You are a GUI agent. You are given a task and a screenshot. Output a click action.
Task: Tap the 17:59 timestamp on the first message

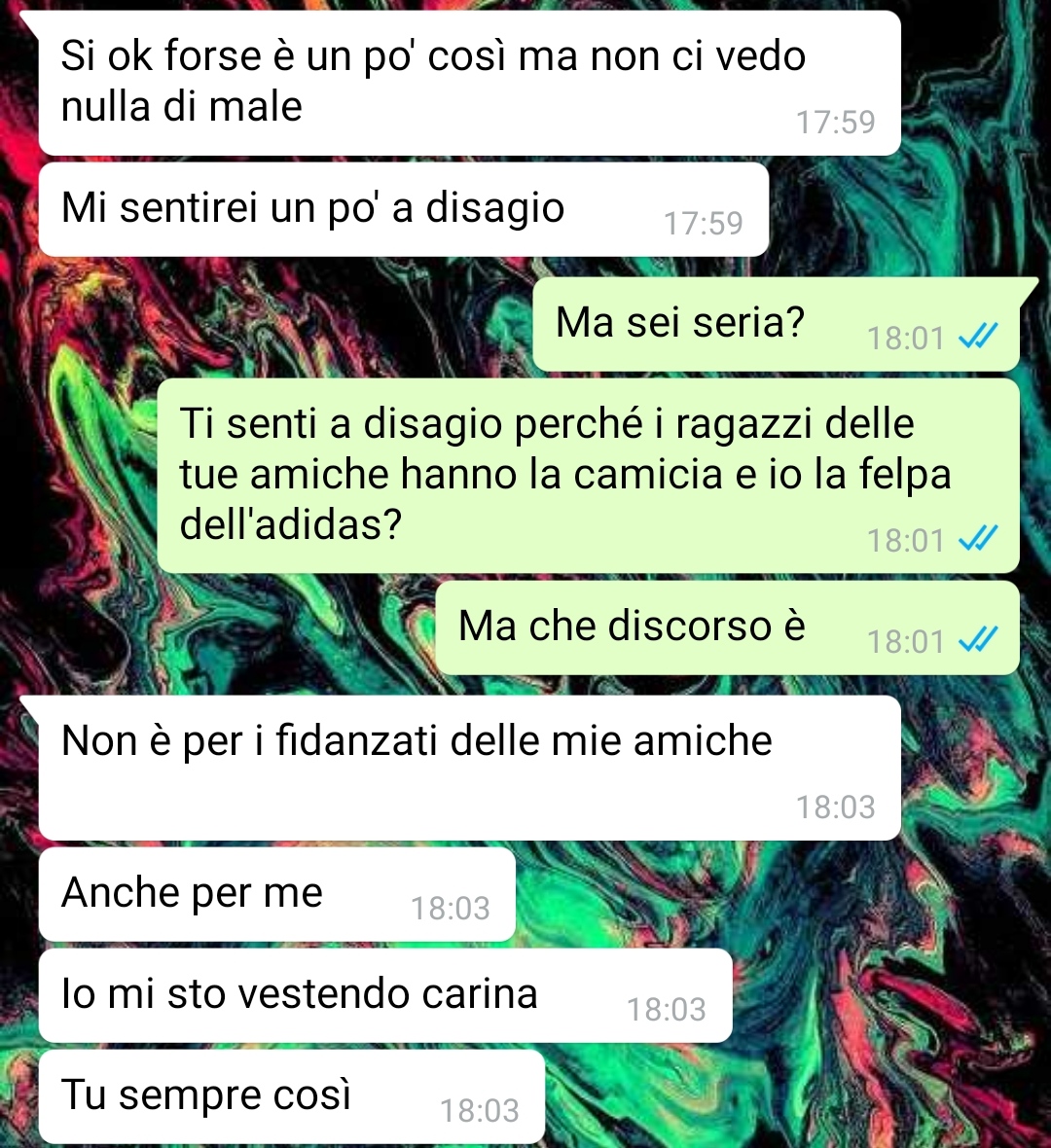point(836,123)
